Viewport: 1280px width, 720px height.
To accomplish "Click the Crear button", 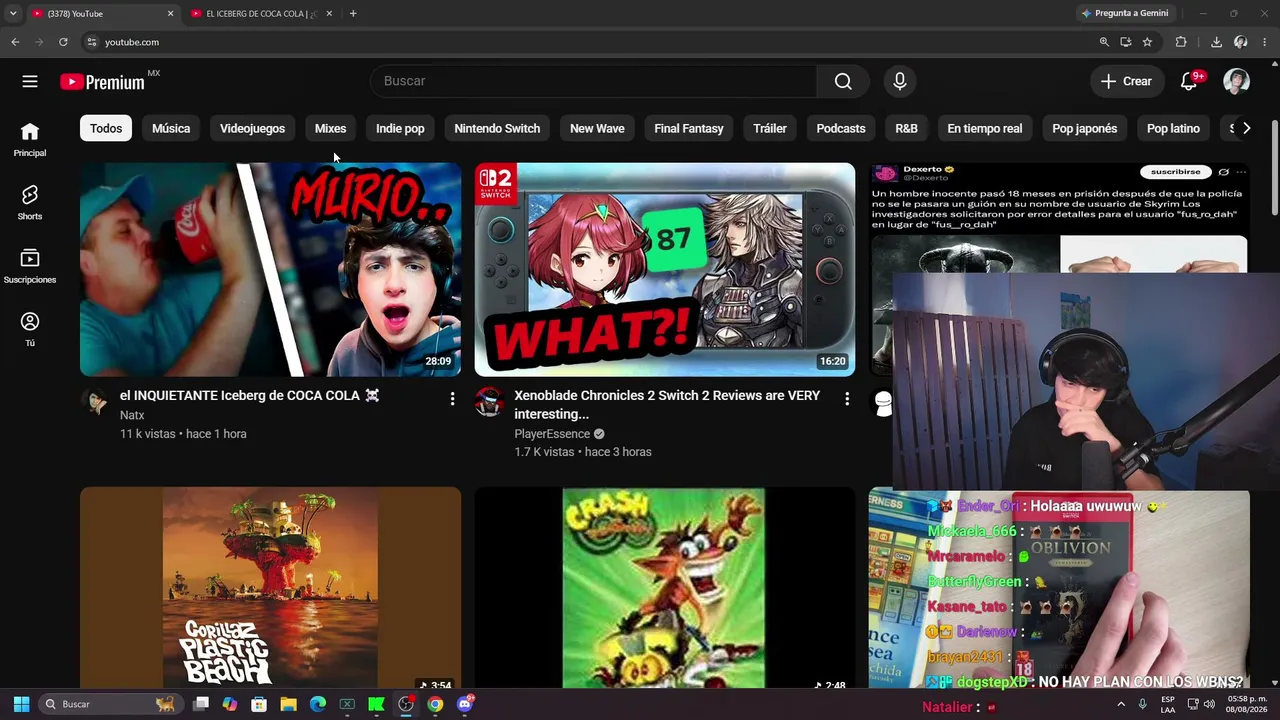I will pyautogui.click(x=1127, y=81).
